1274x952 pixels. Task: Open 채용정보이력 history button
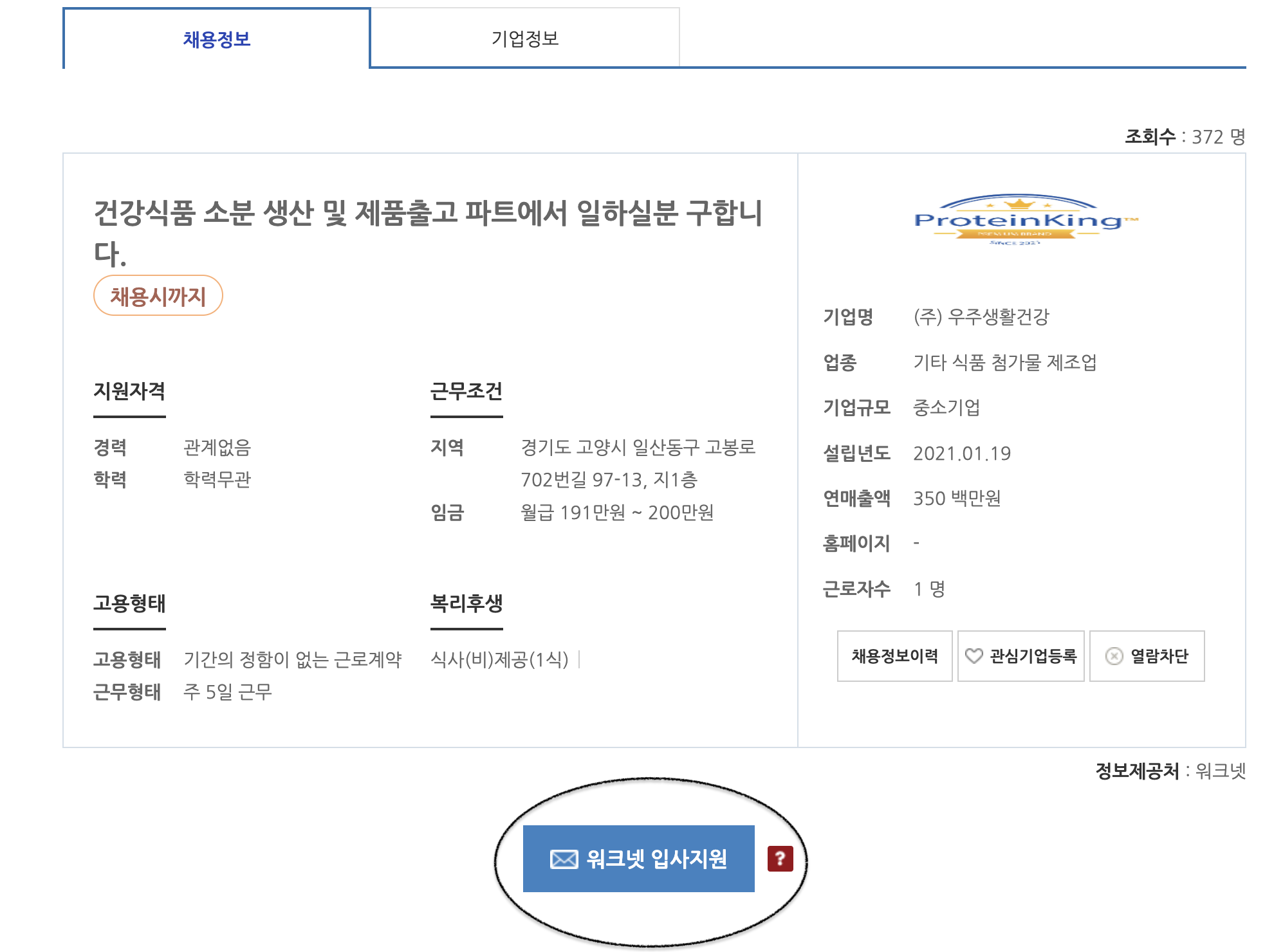[x=894, y=656]
